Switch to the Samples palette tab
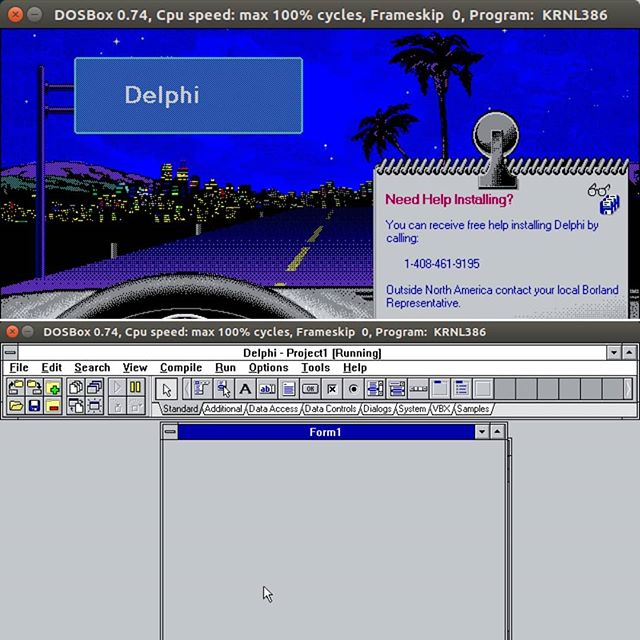This screenshot has width=640, height=640. pos(473,409)
